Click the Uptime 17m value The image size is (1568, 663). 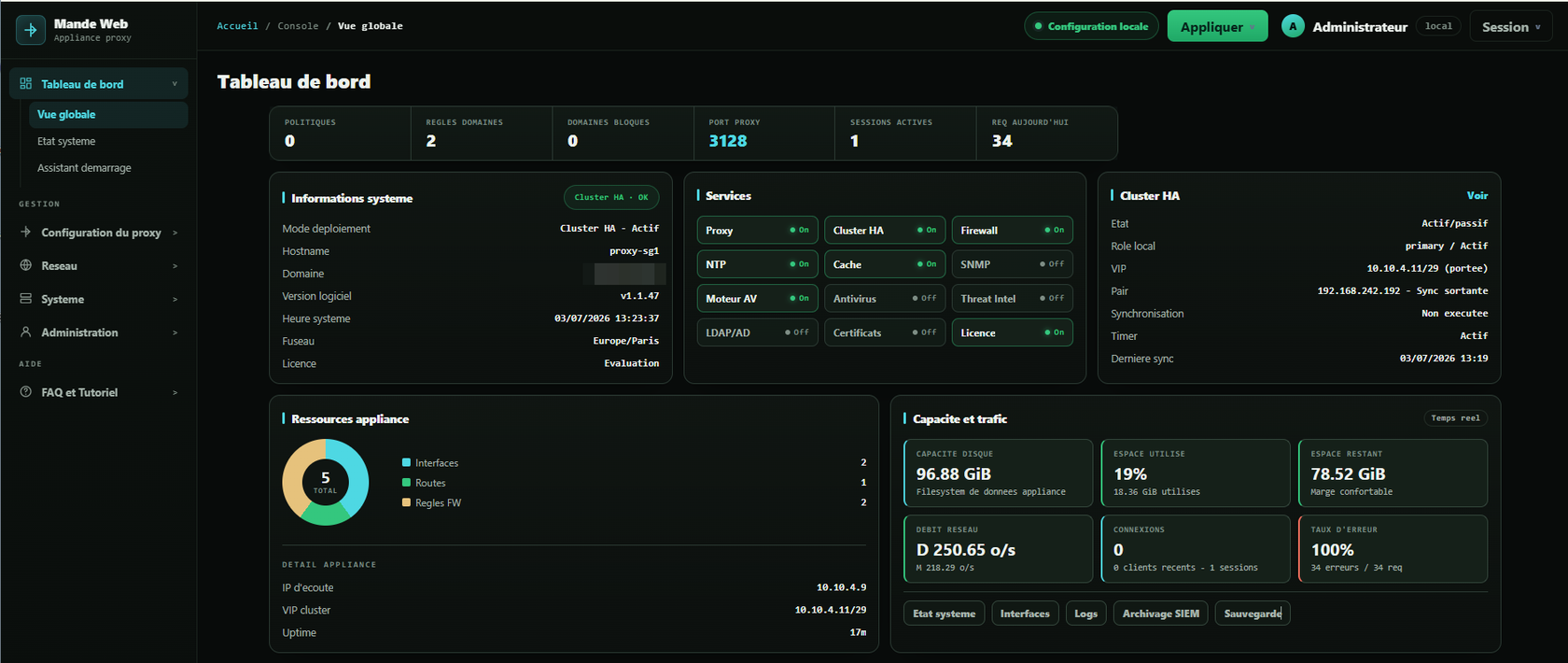tap(858, 632)
